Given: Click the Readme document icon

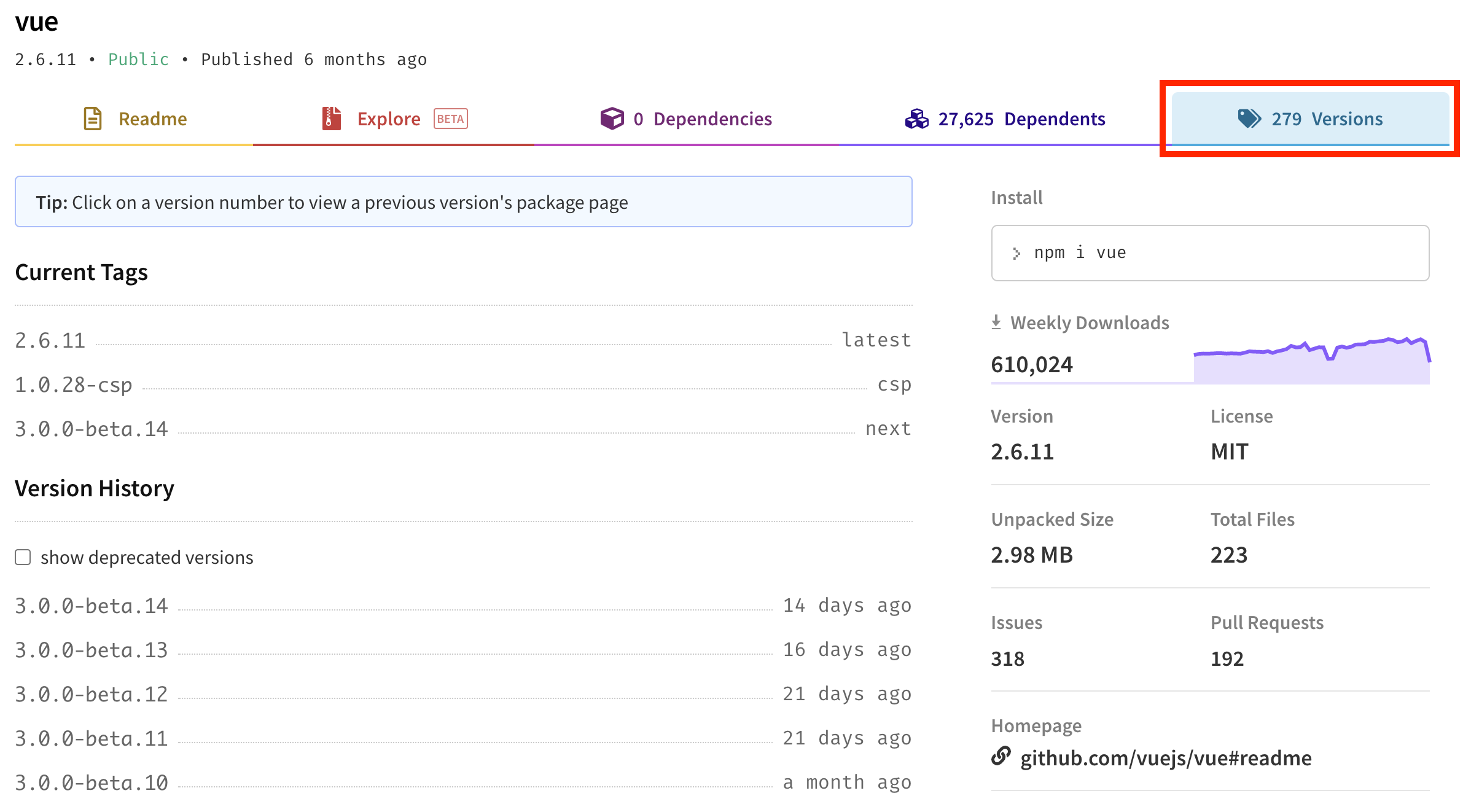Looking at the screenshot, I should (92, 119).
